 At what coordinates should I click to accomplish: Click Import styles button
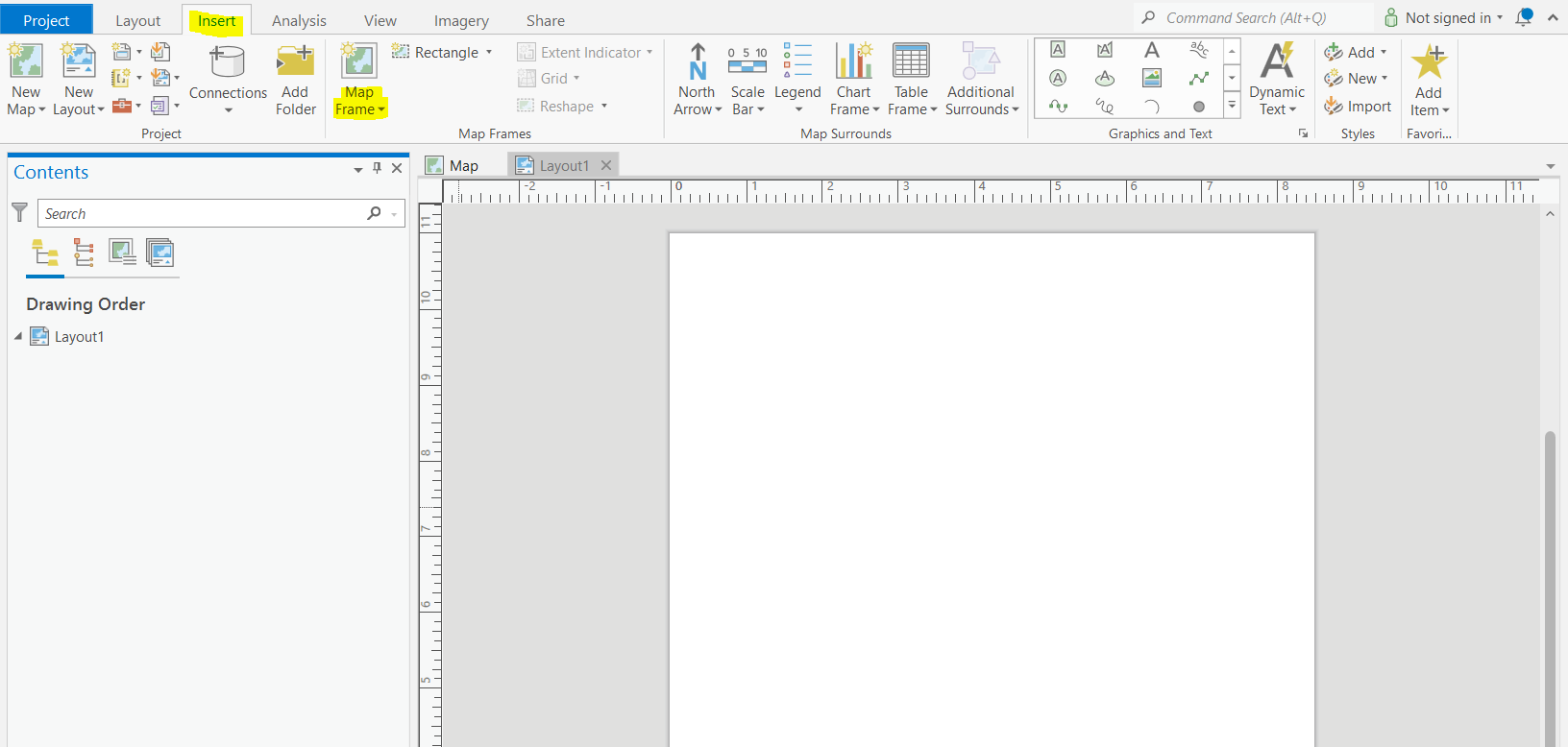pyautogui.click(x=1358, y=107)
